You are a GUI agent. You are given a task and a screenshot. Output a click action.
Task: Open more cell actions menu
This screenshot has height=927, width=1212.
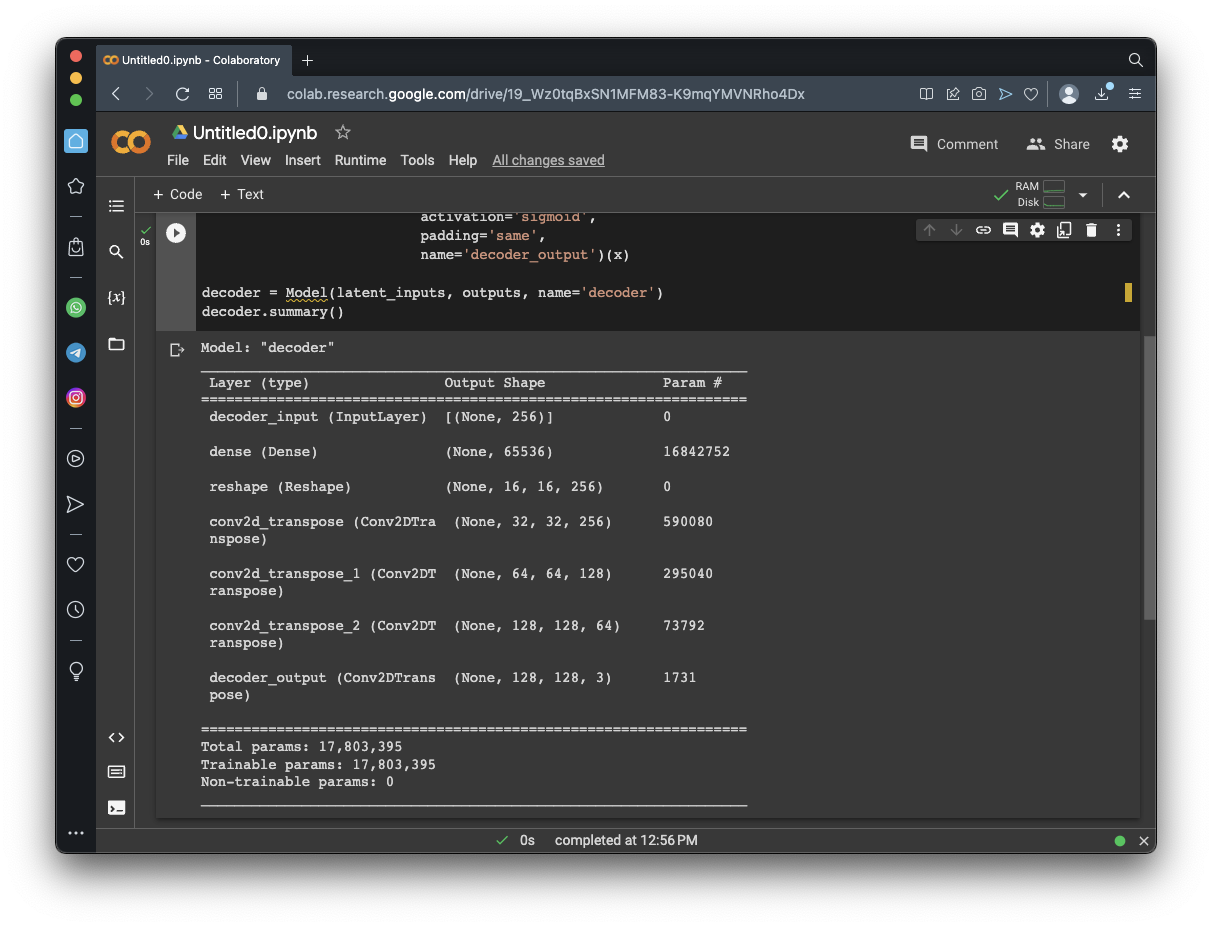[1118, 230]
